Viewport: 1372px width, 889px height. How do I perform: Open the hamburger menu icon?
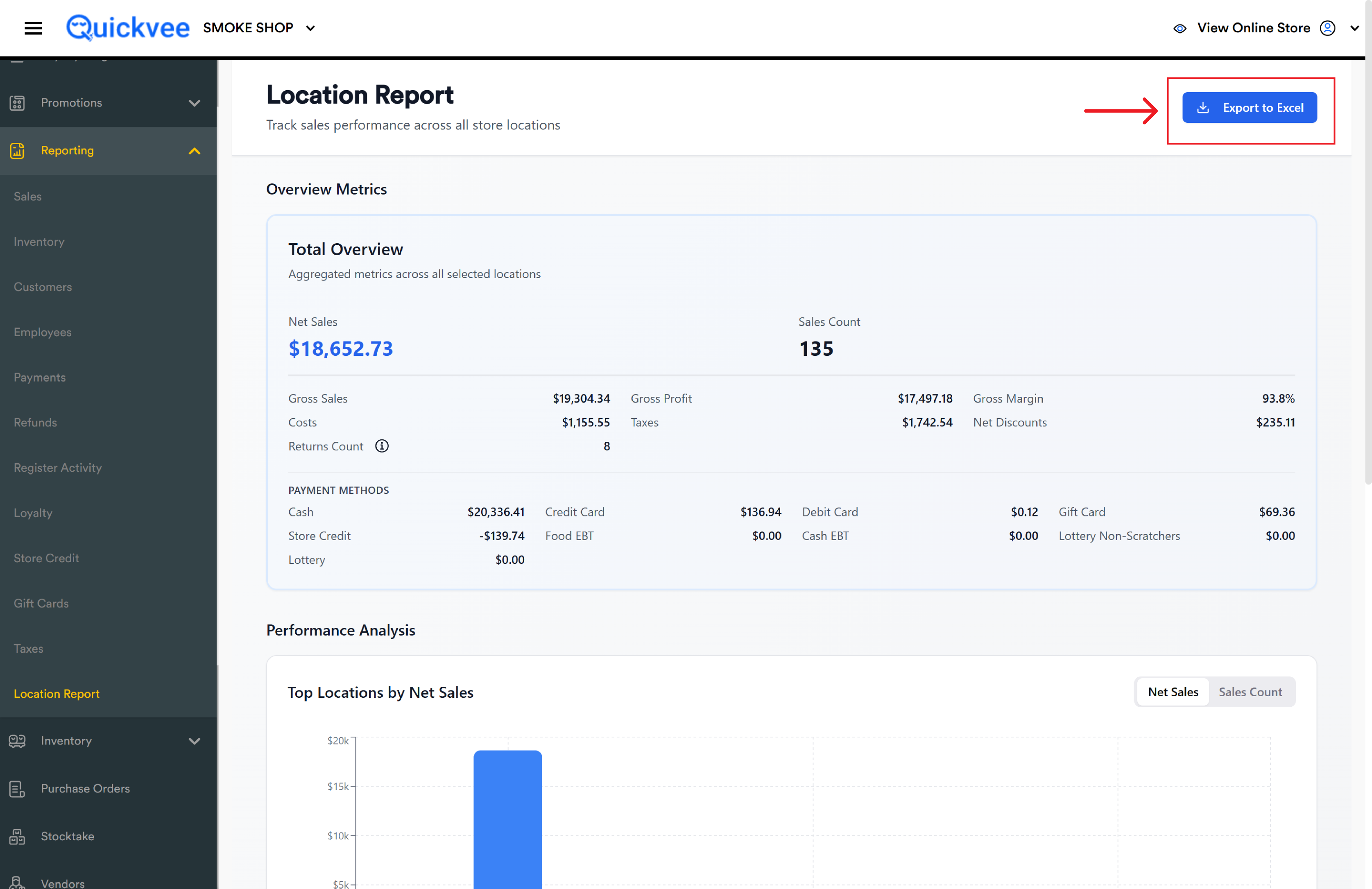pyautogui.click(x=33, y=28)
